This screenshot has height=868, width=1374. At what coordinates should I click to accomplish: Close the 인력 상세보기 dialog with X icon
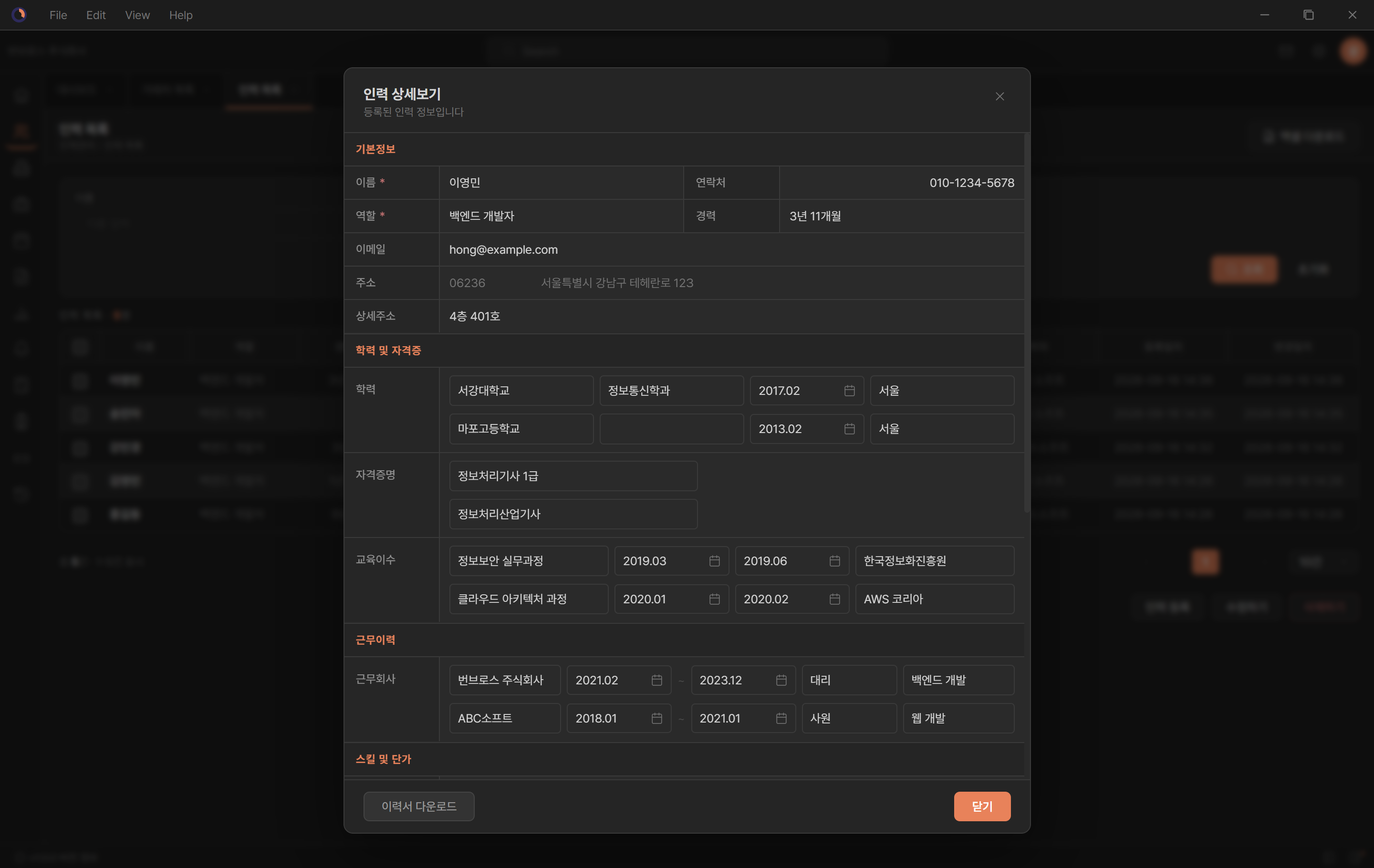click(x=999, y=96)
